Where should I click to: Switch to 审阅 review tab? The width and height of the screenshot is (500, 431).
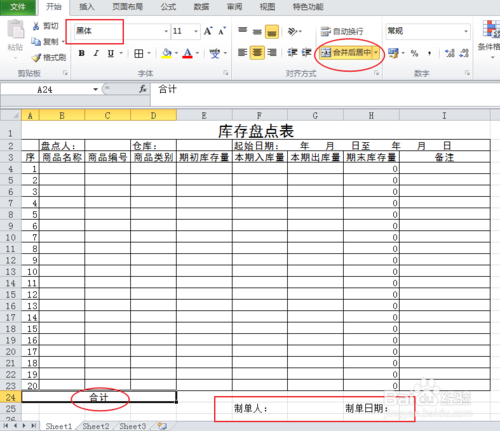(x=234, y=7)
